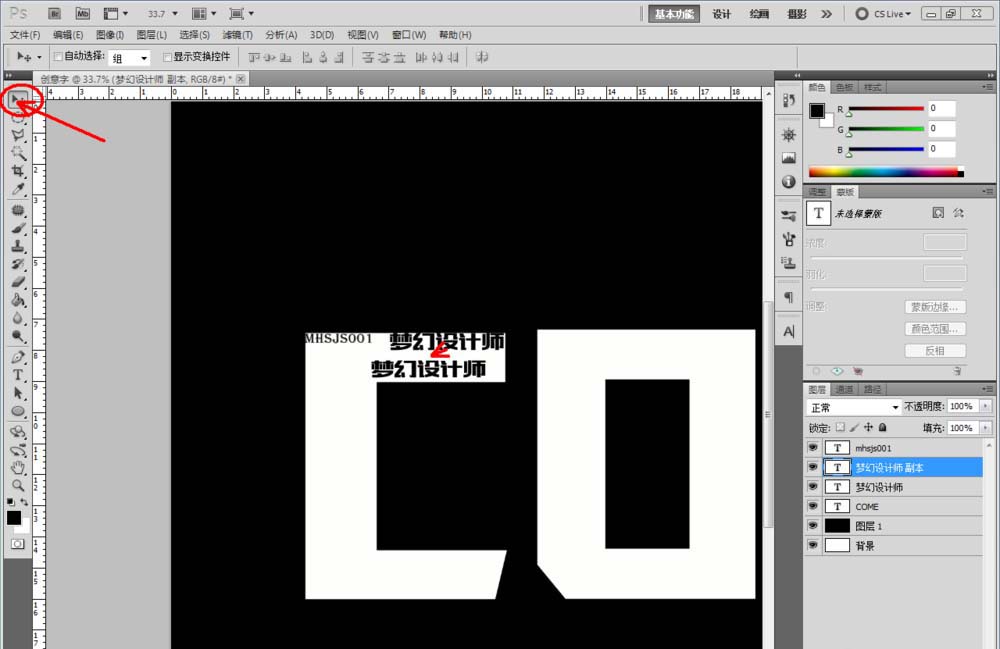The width and height of the screenshot is (1000, 649).
Task: Hide the 梦幻设计师 layer
Action: click(x=812, y=487)
